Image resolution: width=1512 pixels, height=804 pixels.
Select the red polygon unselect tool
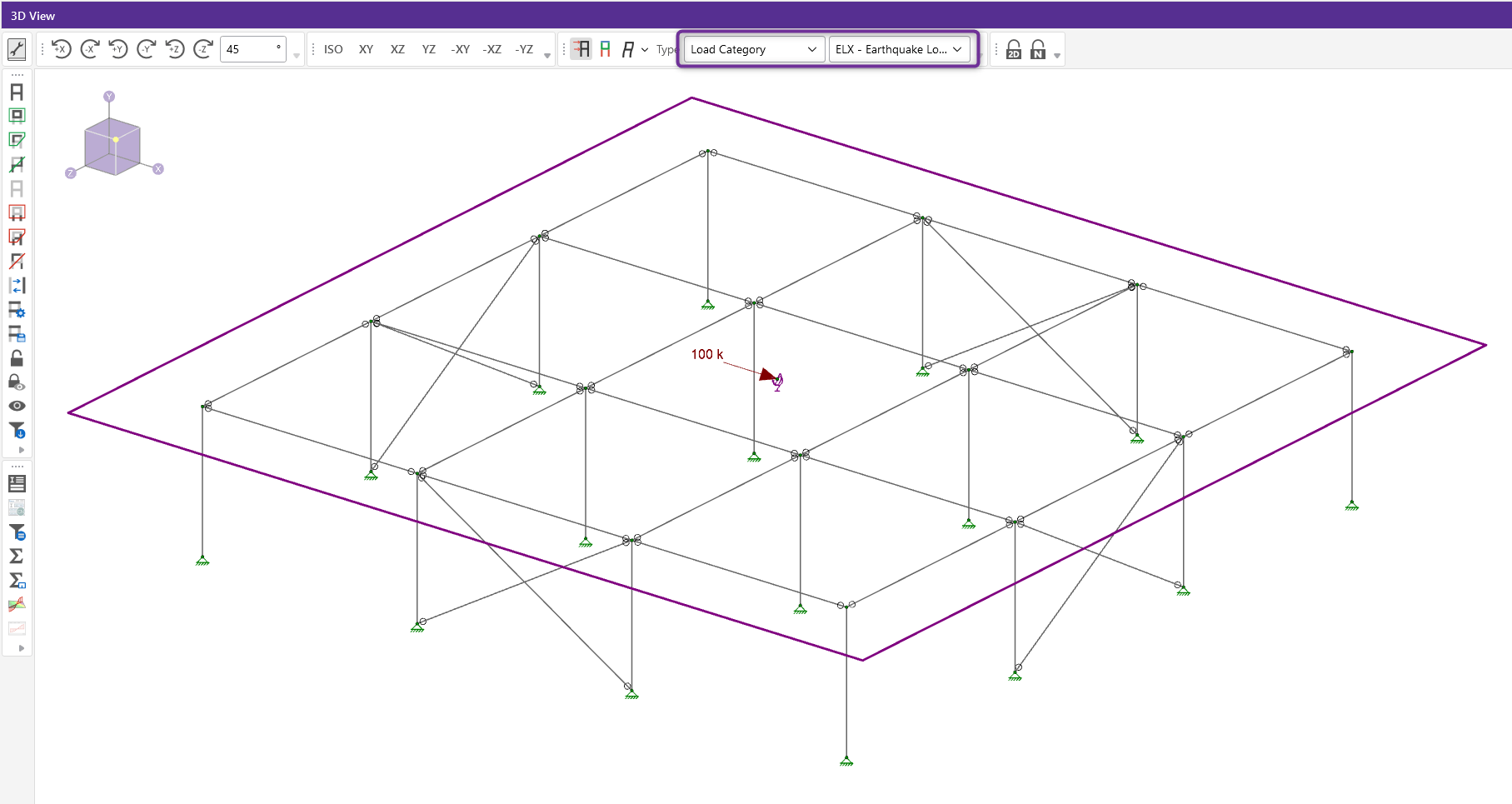pos(17,237)
